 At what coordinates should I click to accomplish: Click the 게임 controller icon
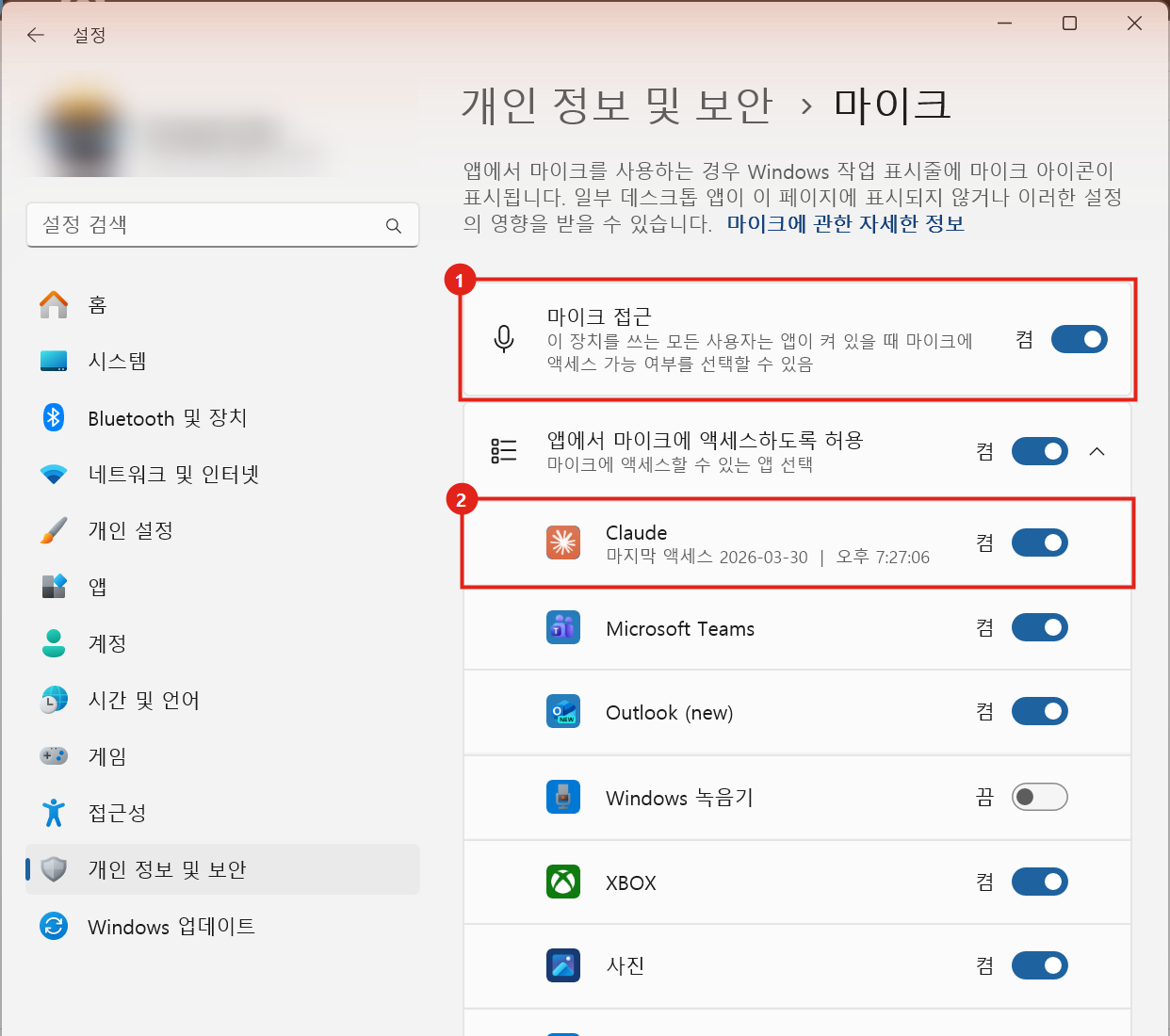click(54, 755)
